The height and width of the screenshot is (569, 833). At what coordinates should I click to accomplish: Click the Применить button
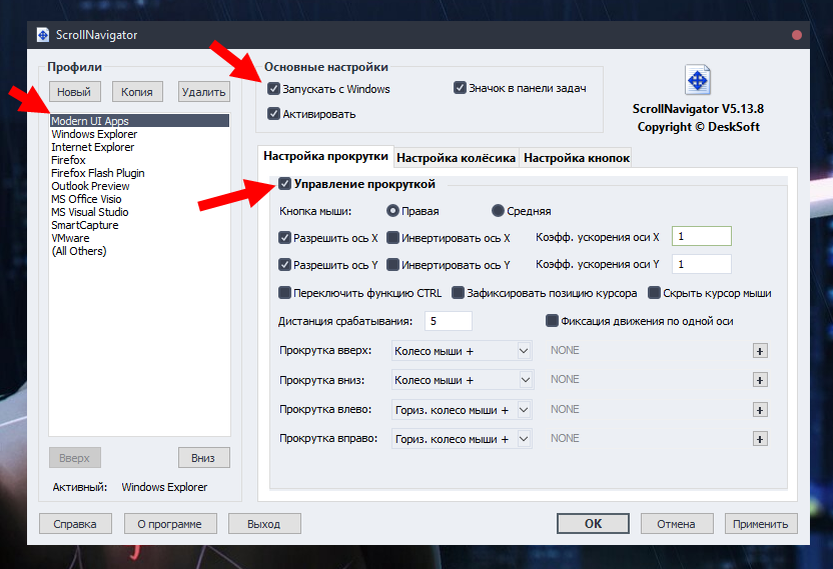point(761,524)
